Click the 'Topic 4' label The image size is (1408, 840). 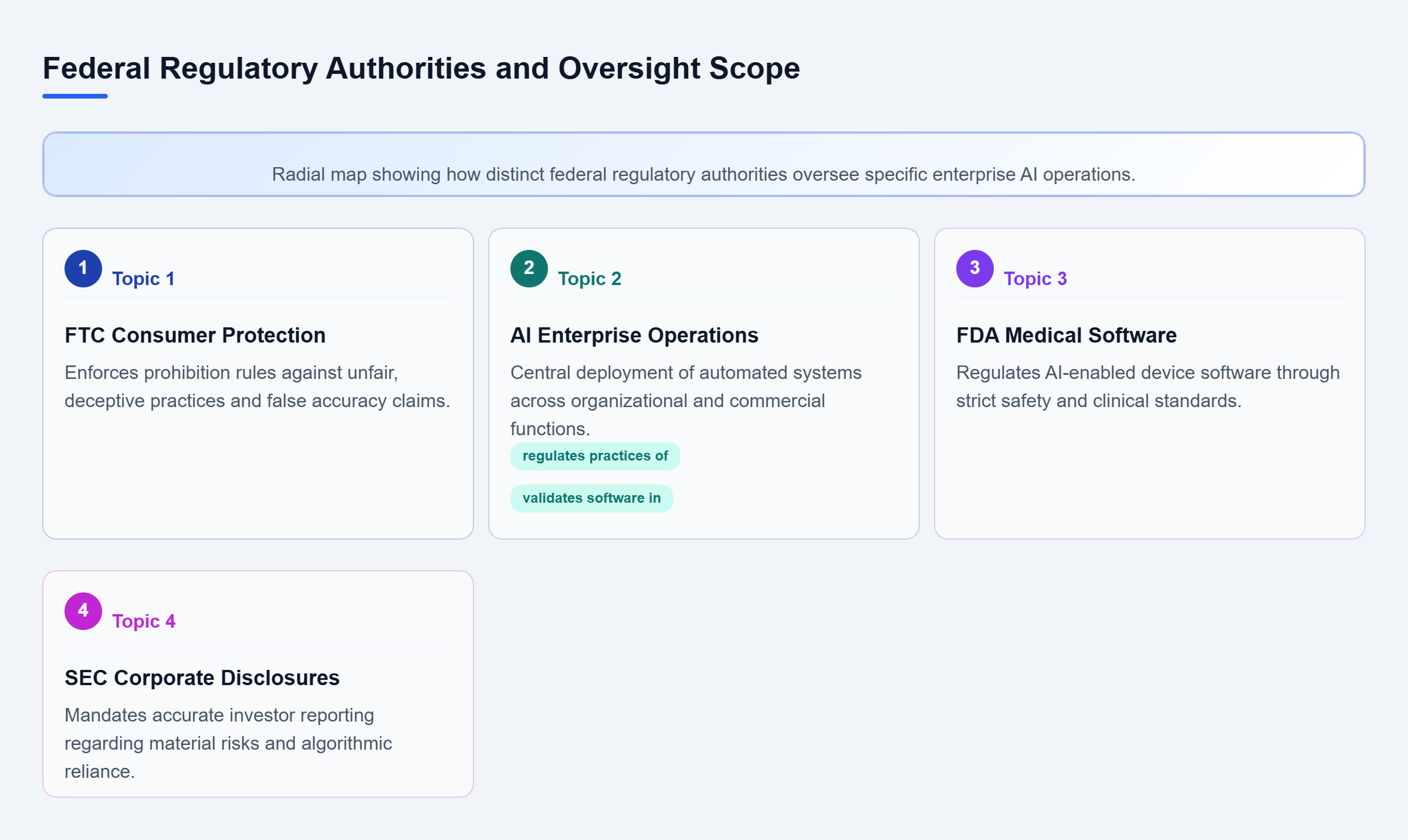coord(144,621)
